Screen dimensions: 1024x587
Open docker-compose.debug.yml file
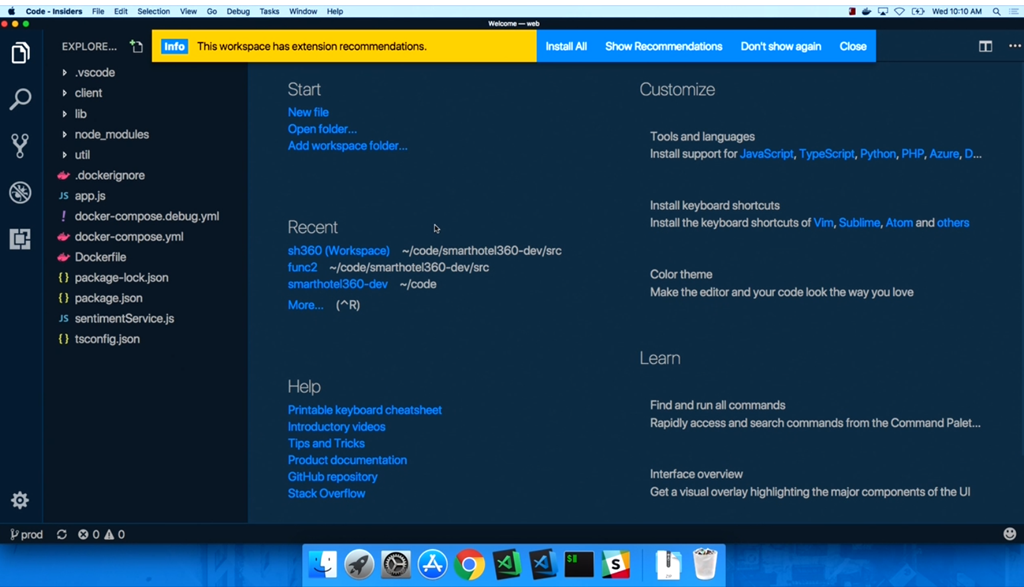coord(147,216)
